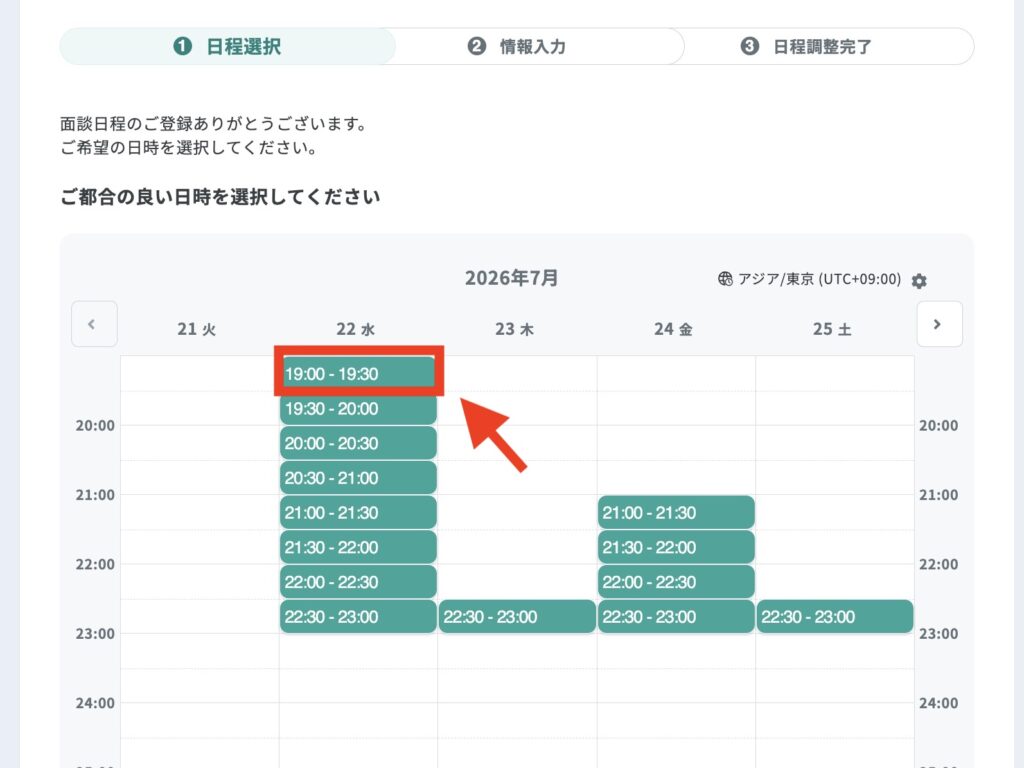Click the right-side 24:00 time label
This screenshot has width=1024, height=768.
coord(938,703)
